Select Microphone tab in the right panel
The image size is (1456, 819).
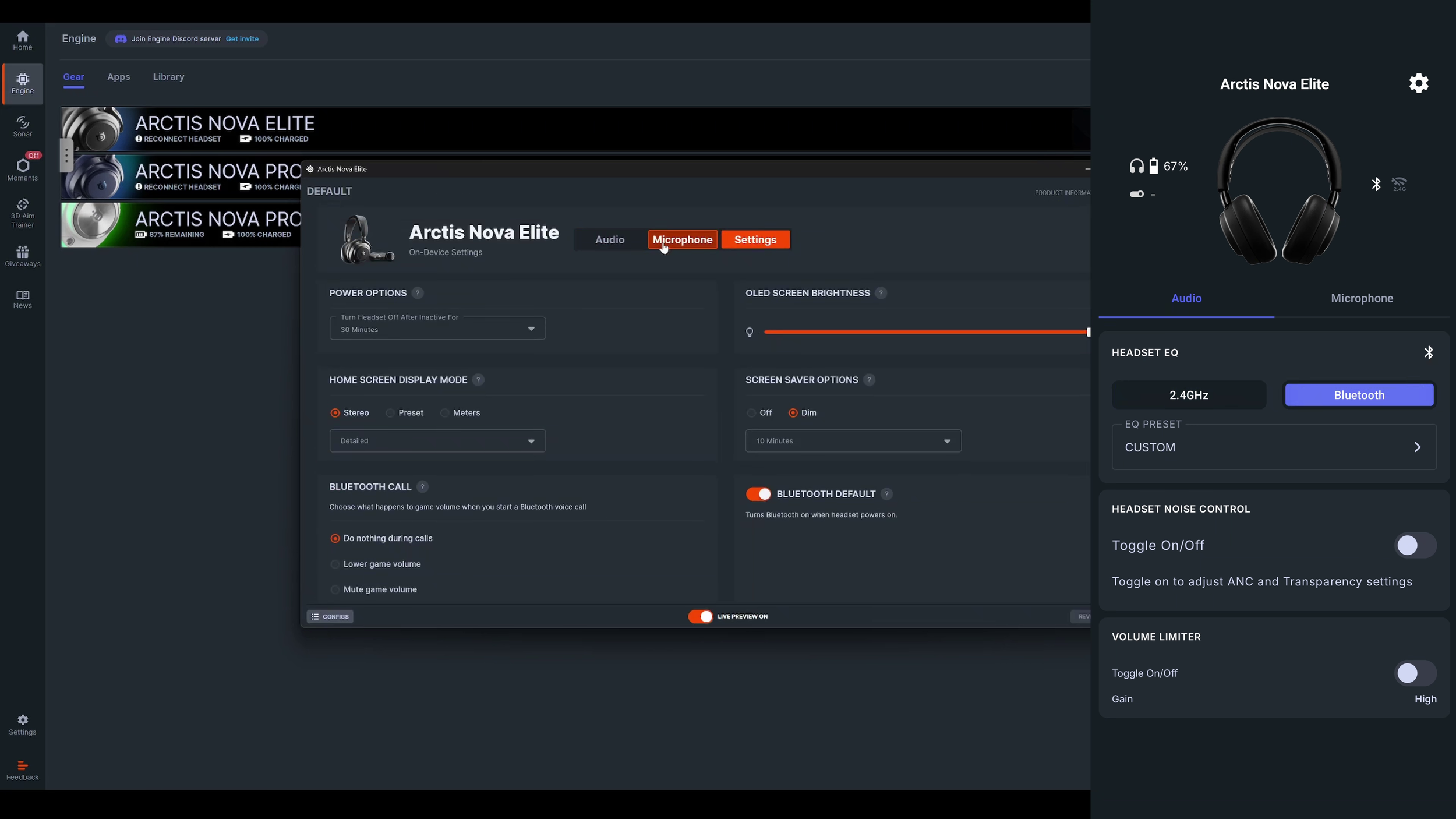coord(1362,298)
